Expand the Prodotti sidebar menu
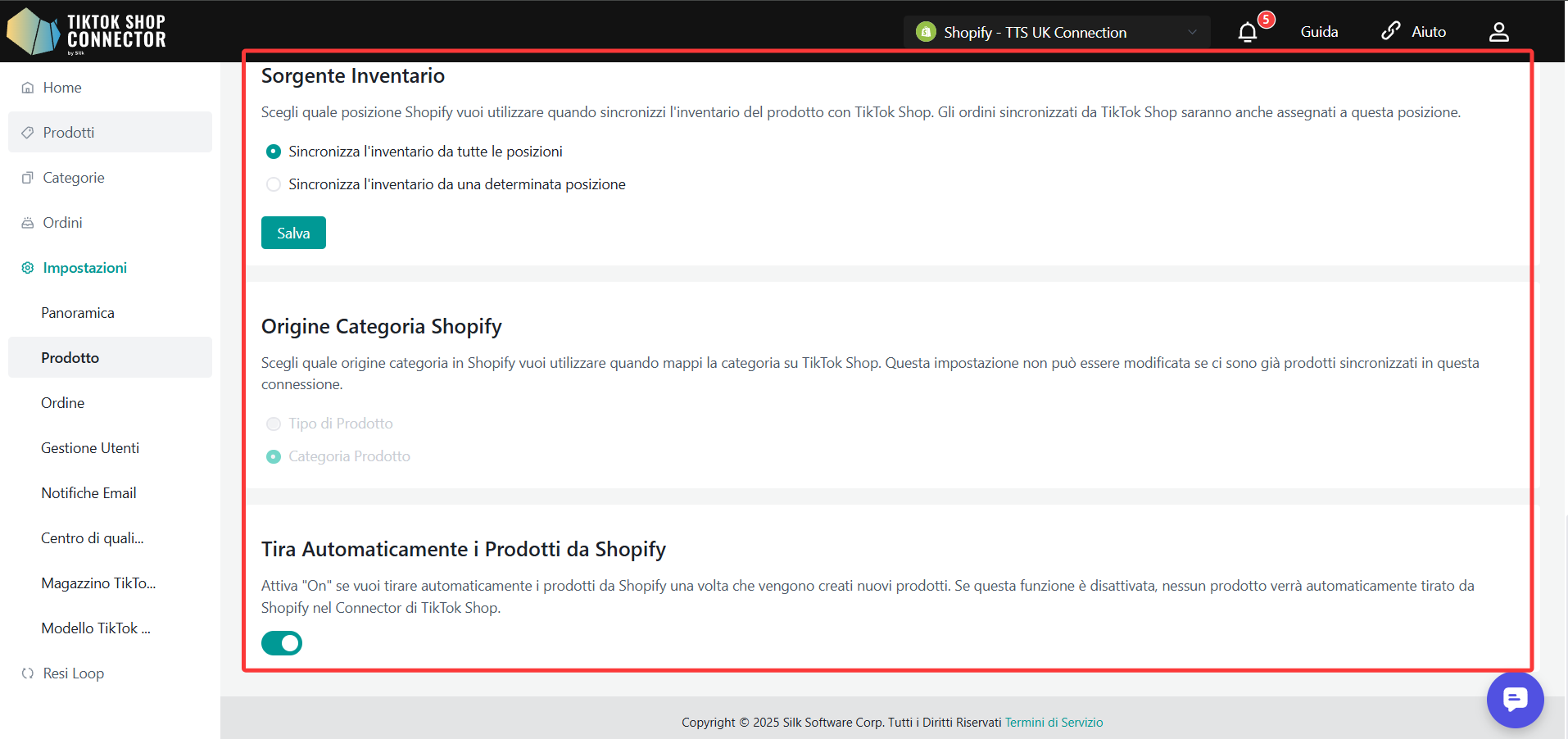This screenshot has width=1568, height=739. pyautogui.click(x=69, y=133)
